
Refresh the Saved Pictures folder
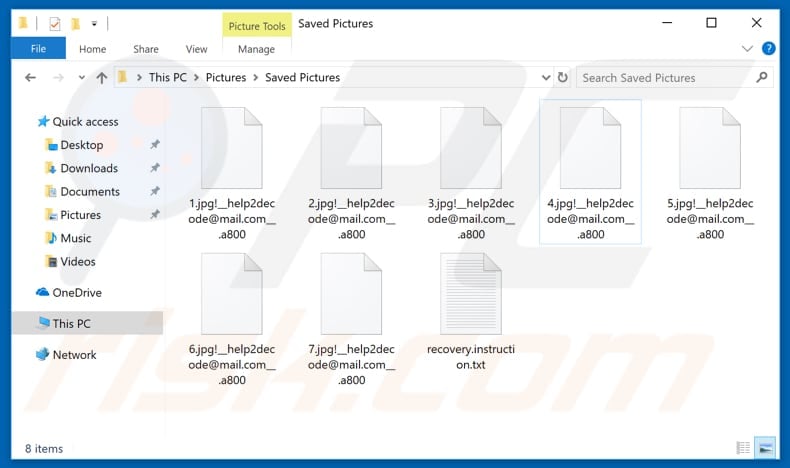point(563,78)
